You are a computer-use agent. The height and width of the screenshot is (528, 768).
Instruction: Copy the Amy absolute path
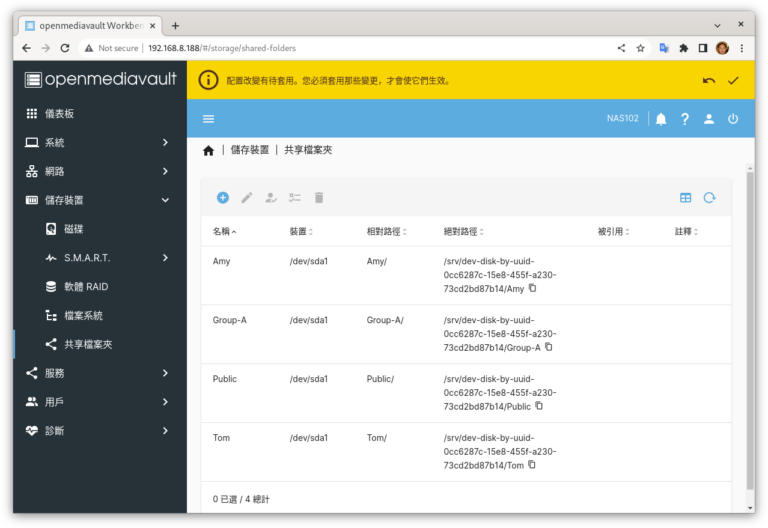(x=532, y=288)
